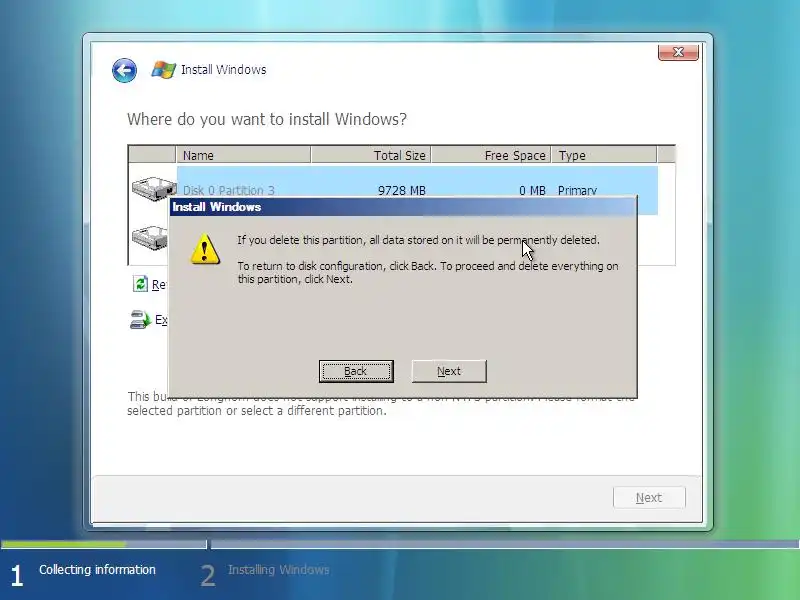Click the disabled Next button of the wizard
The width and height of the screenshot is (800, 600).
click(x=649, y=497)
